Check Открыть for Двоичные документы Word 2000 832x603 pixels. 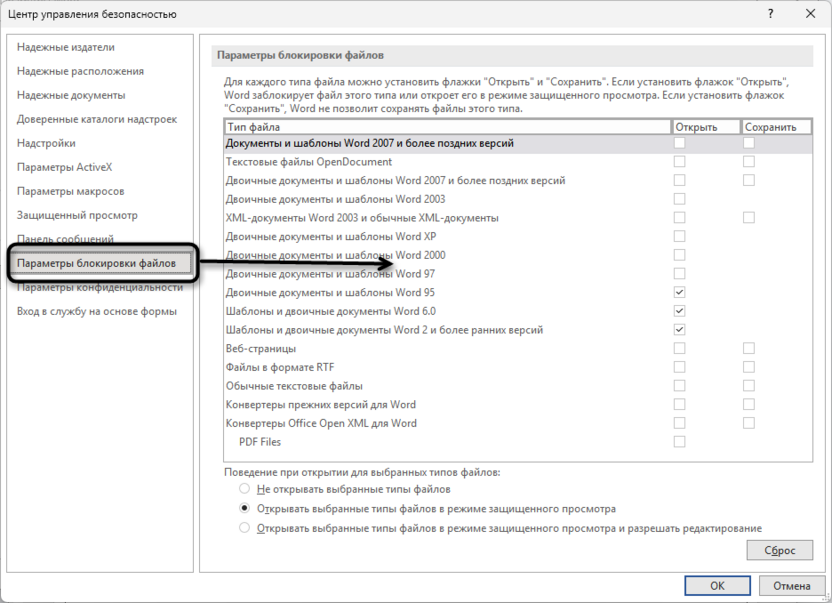[x=679, y=255]
